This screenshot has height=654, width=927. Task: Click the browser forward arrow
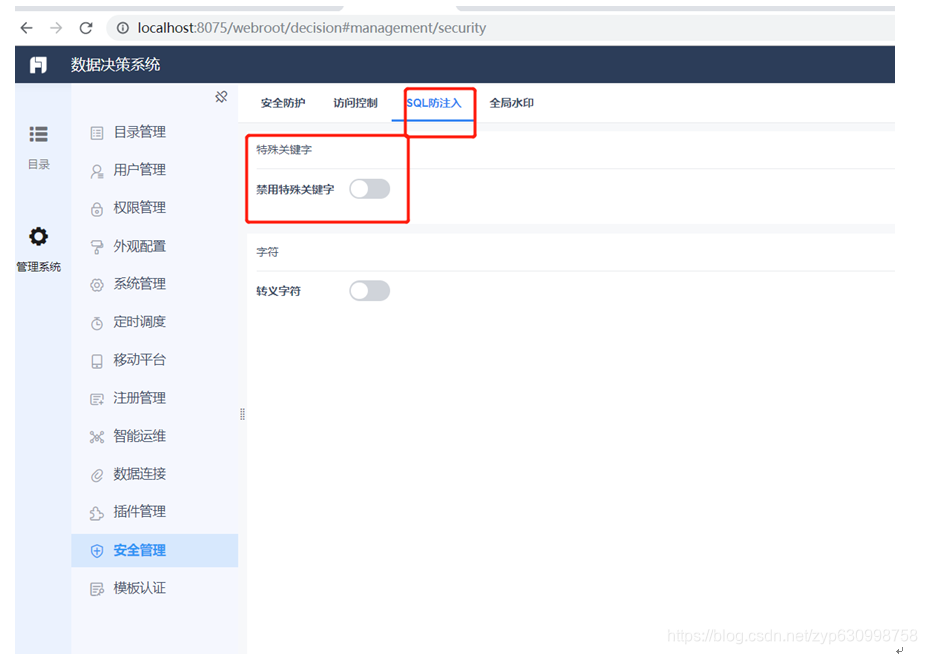(x=56, y=28)
